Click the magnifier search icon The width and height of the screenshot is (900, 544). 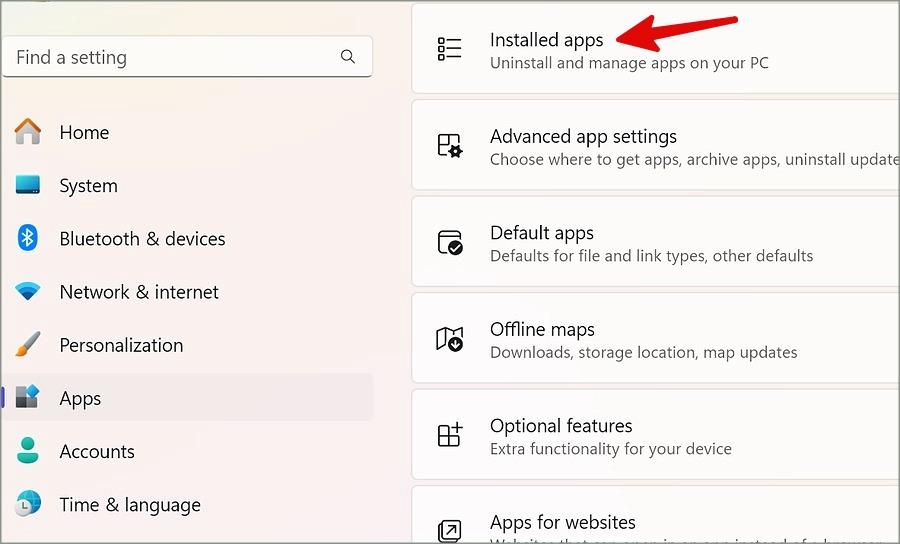pos(348,56)
